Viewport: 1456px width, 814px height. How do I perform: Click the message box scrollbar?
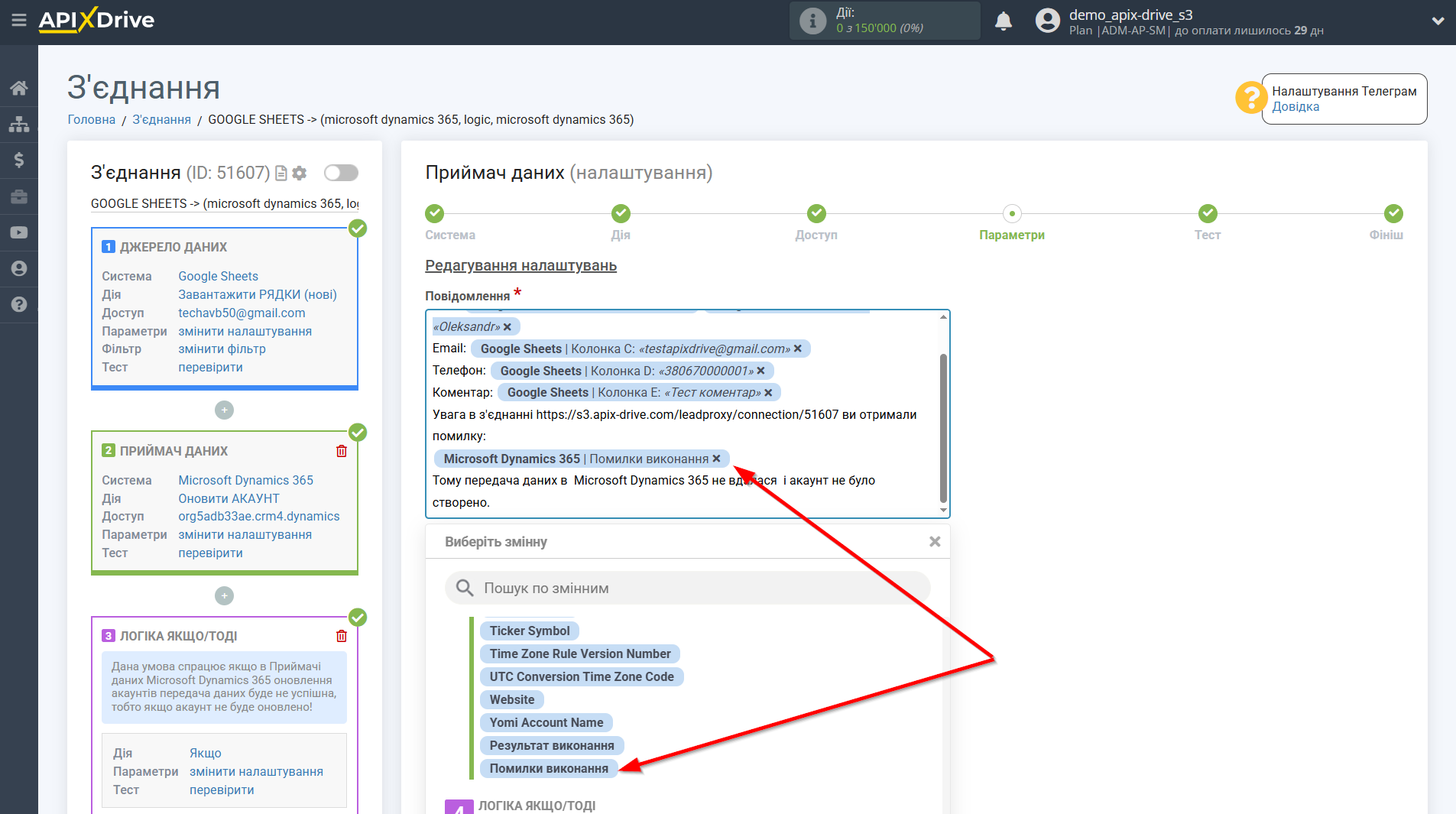(943, 428)
